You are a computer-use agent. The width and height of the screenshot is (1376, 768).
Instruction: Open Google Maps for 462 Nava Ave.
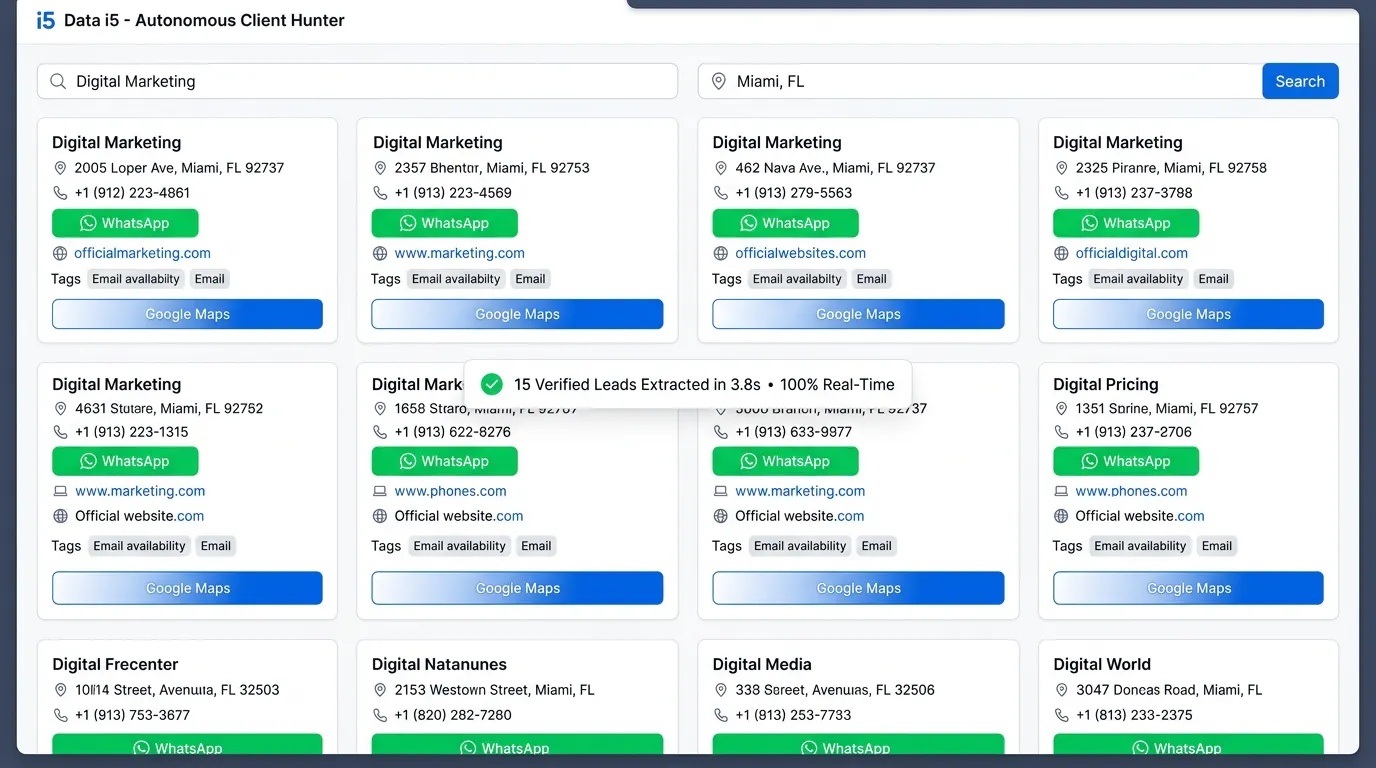coord(858,314)
